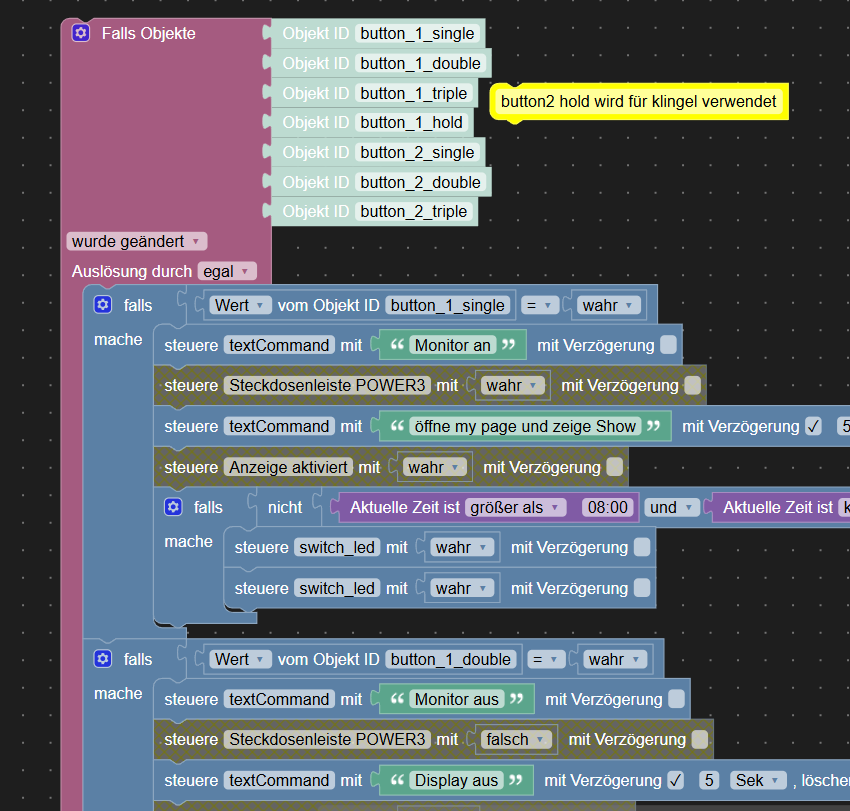Click the button_1_single Objekt ID field
This screenshot has width=850, height=811.
[417, 32]
